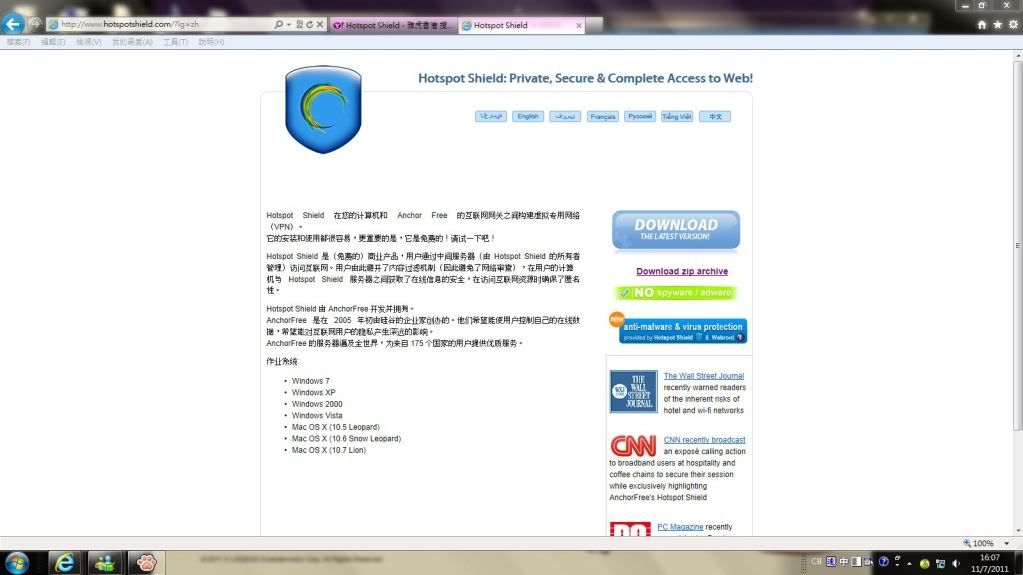Click the IME help question mark icon
The height and width of the screenshot is (575, 1023).
click(x=883, y=561)
